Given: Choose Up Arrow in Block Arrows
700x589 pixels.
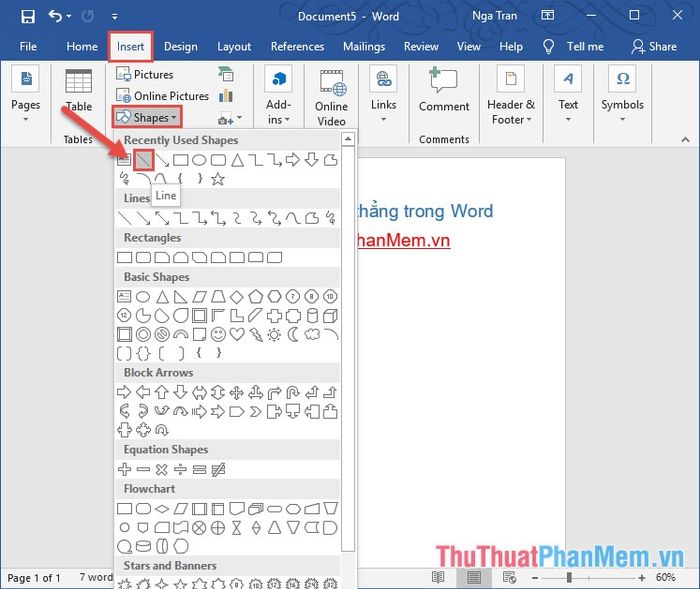Looking at the screenshot, I should (x=162, y=392).
